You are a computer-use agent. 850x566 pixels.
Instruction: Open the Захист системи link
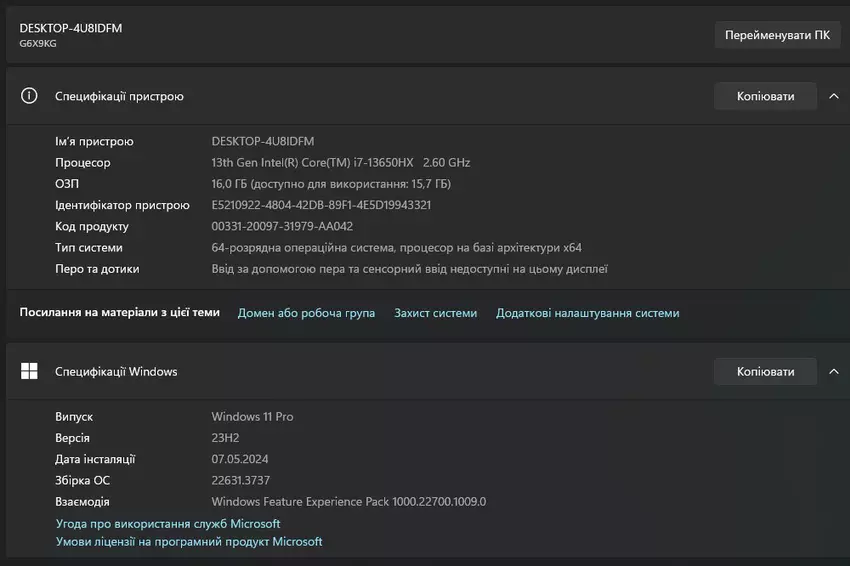tap(435, 313)
